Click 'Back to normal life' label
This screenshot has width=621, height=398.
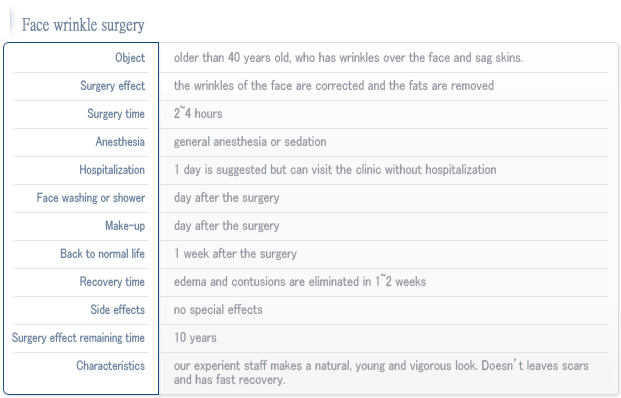point(103,253)
